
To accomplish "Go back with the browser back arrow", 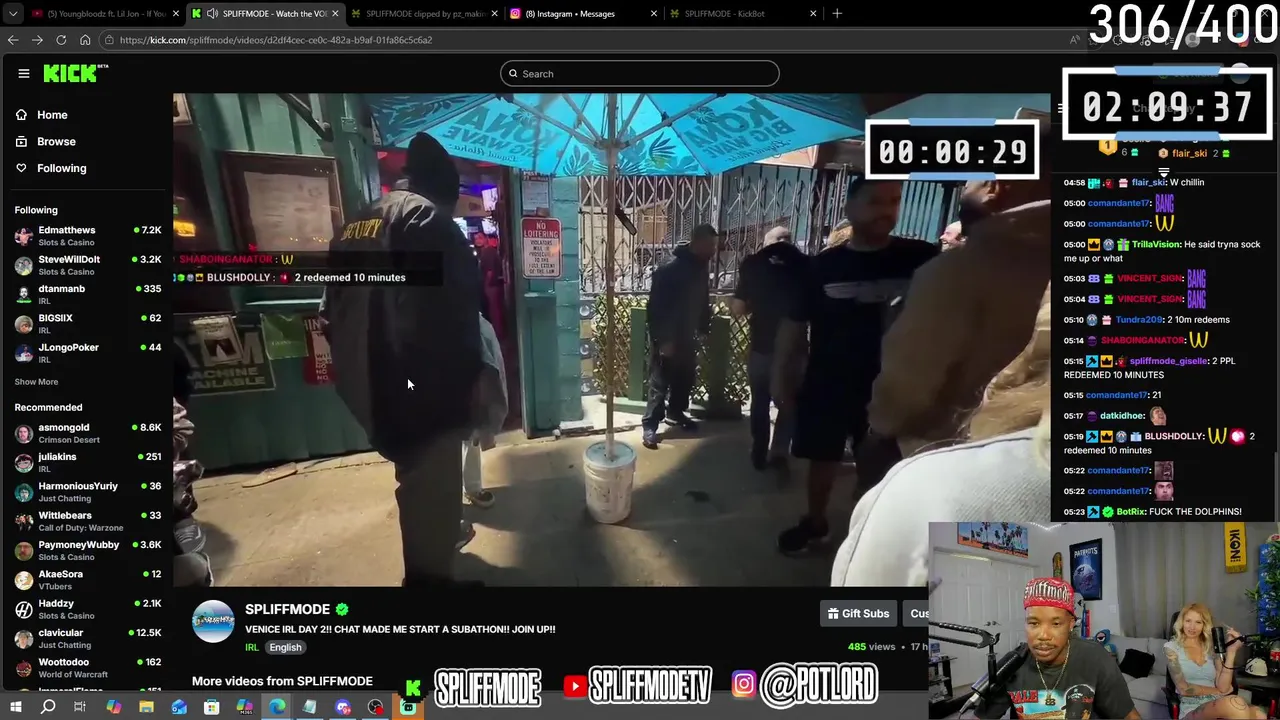I will (13, 40).
